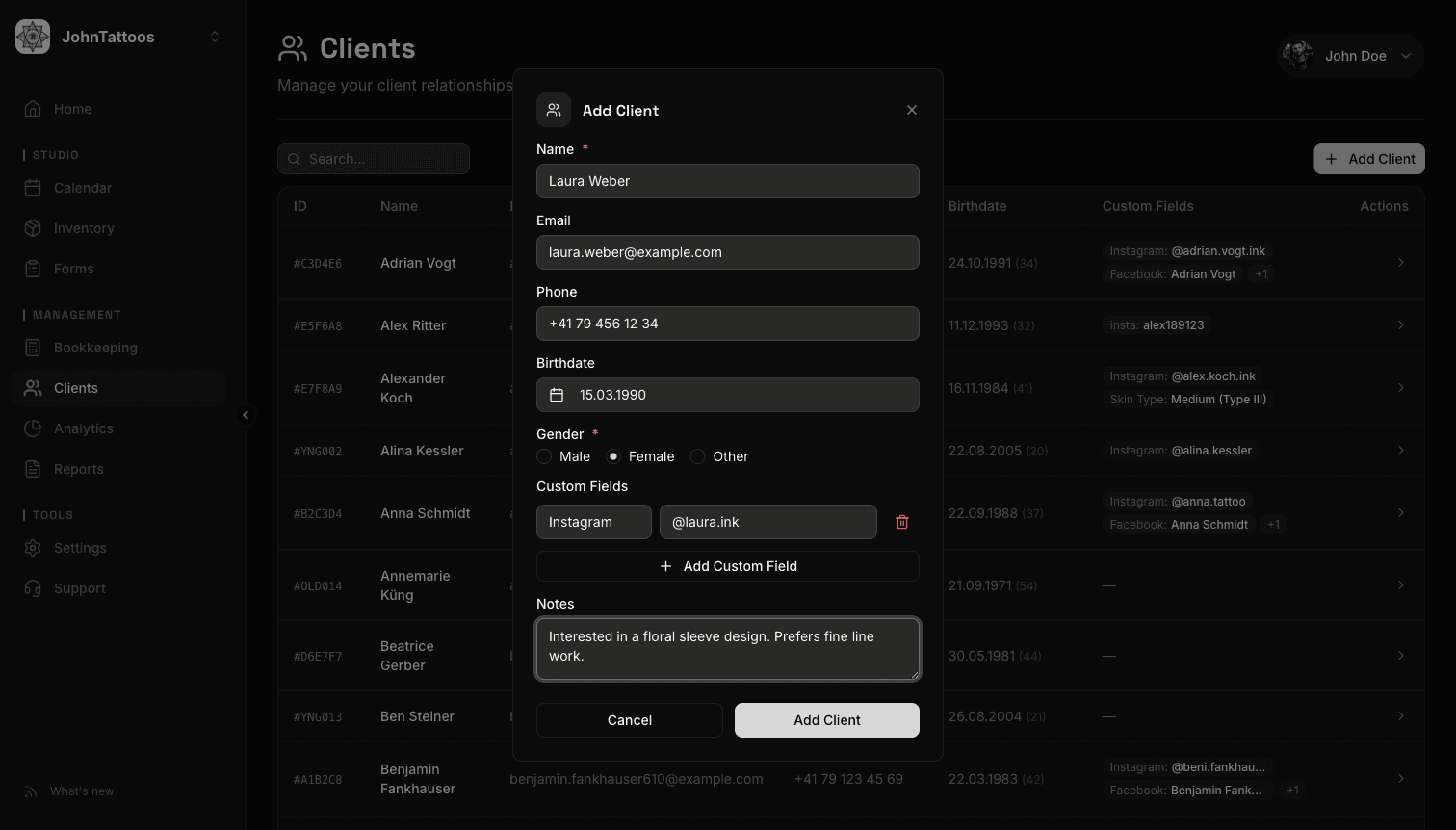Screen dimensions: 1456x830
Task: Collapse the sidebar using the chevron arrow
Action: click(x=247, y=415)
